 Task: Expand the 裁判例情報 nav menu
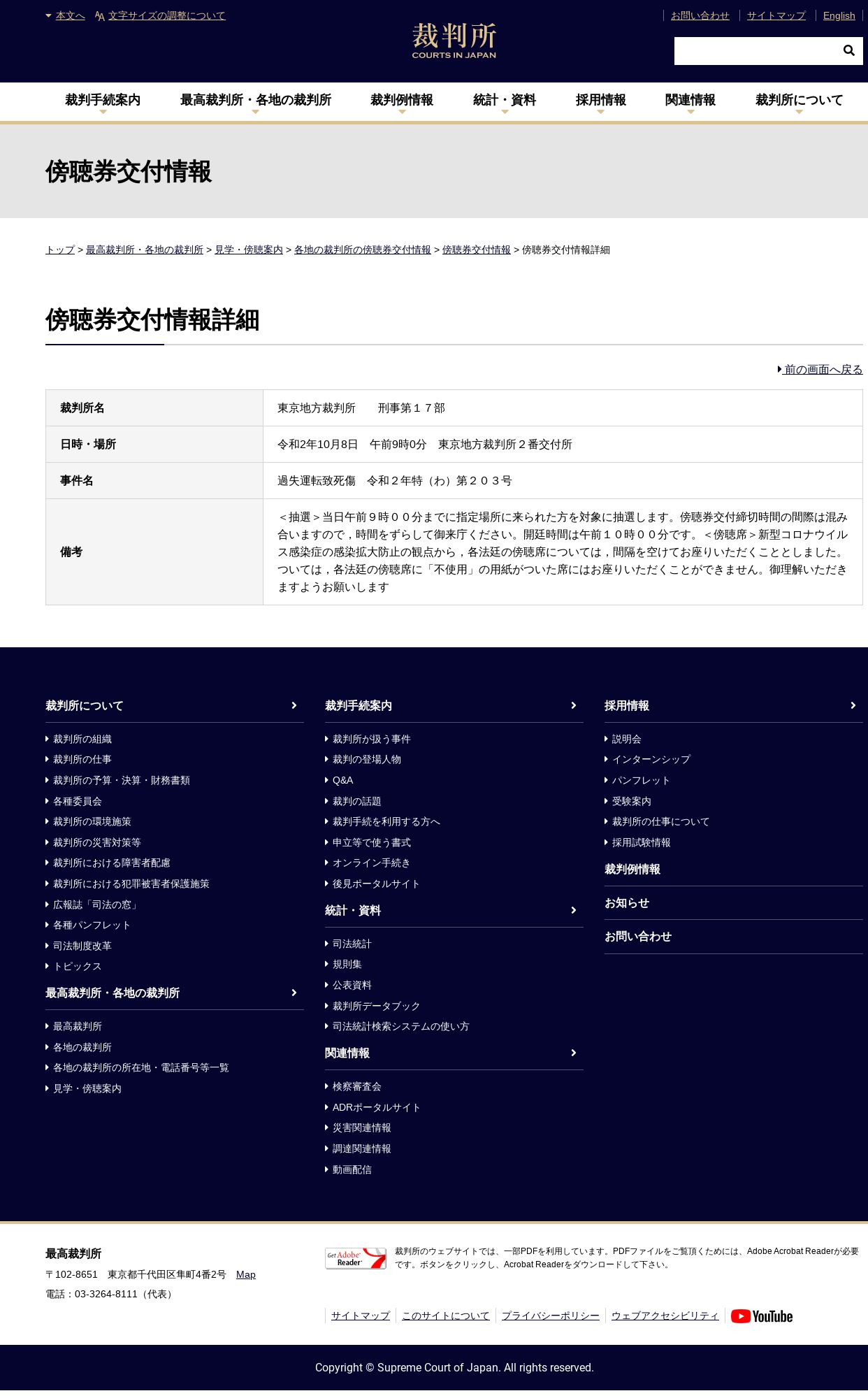click(x=402, y=101)
